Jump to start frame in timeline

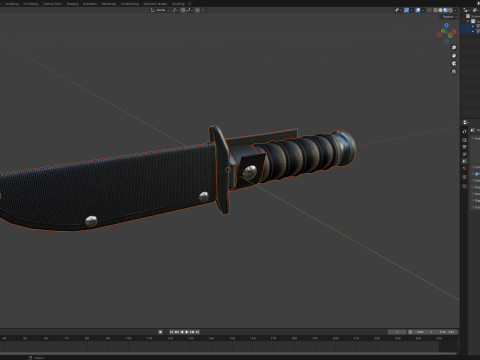pyautogui.click(x=172, y=332)
